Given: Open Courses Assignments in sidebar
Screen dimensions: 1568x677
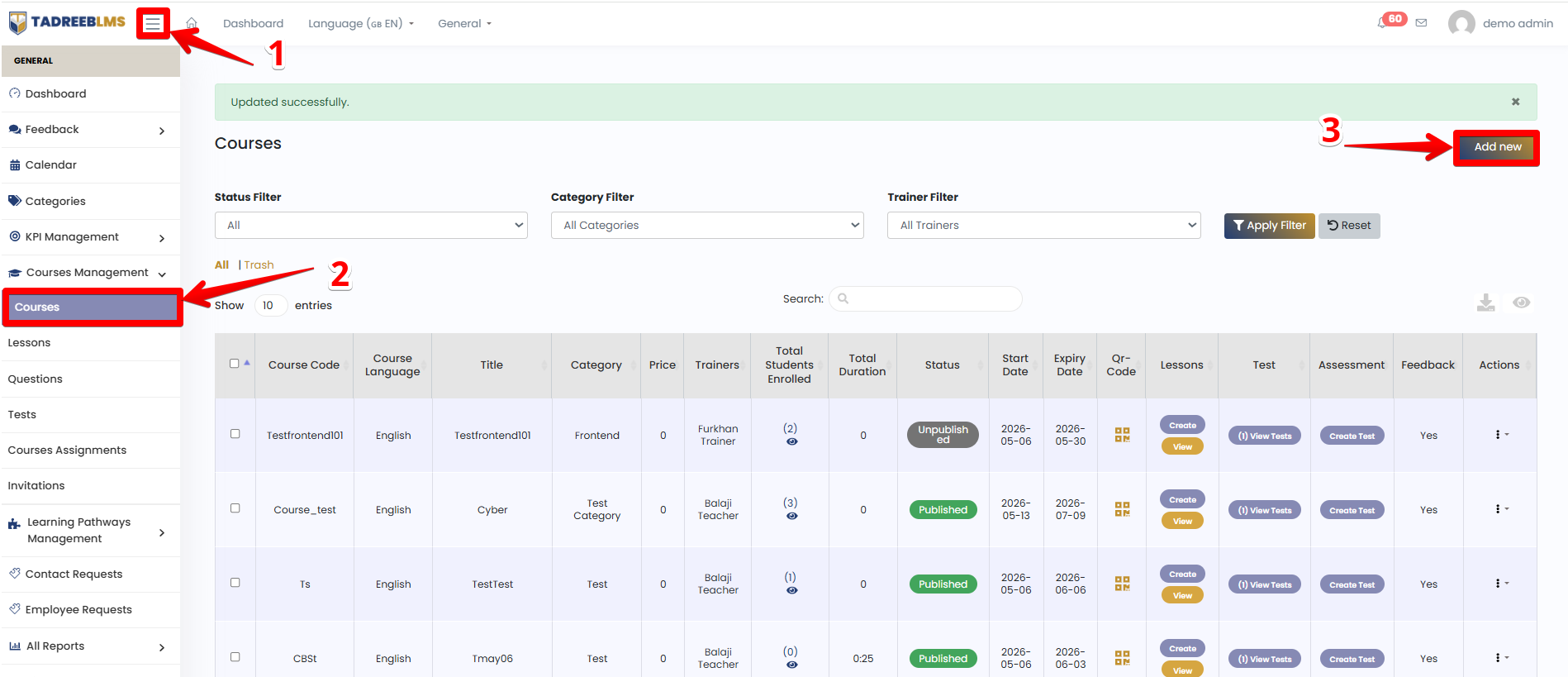Looking at the screenshot, I should click(x=91, y=450).
